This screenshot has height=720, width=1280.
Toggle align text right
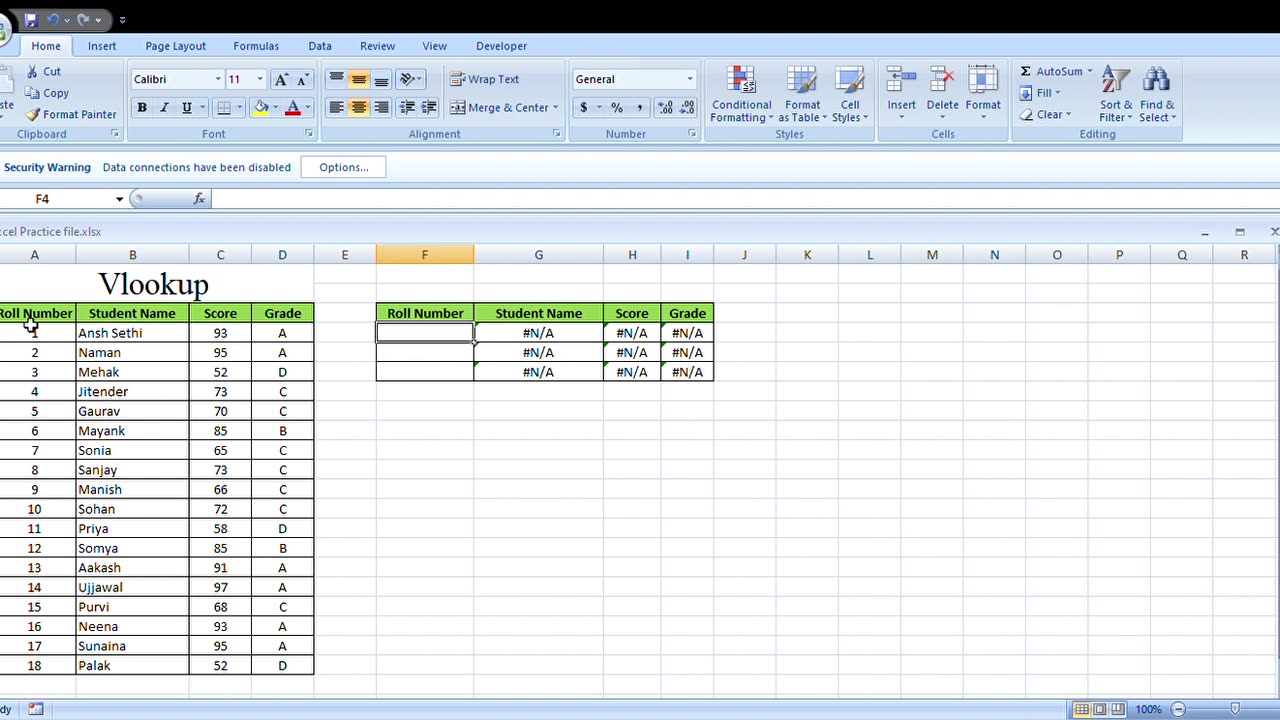[381, 108]
